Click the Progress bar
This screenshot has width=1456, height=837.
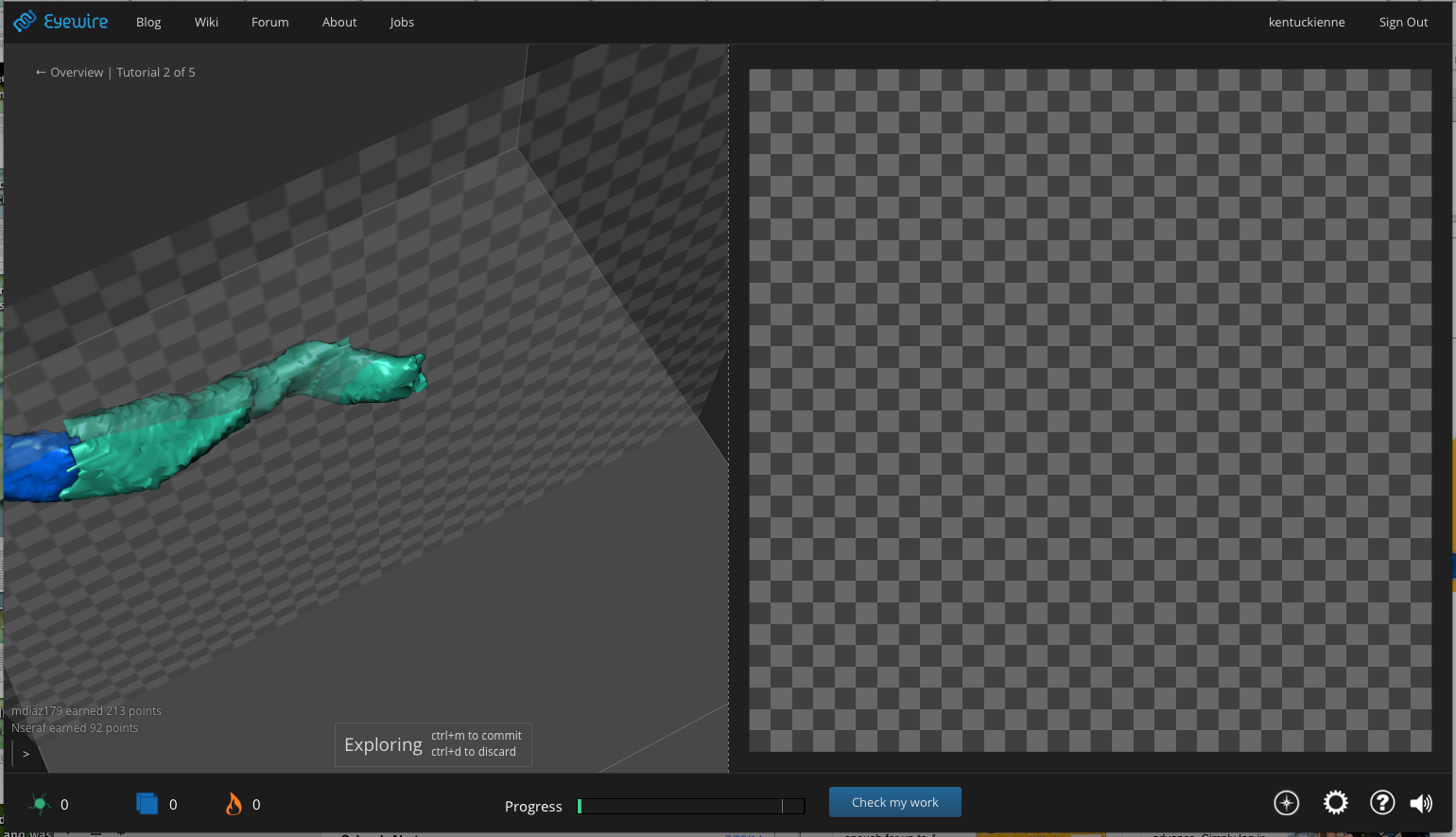pos(691,806)
